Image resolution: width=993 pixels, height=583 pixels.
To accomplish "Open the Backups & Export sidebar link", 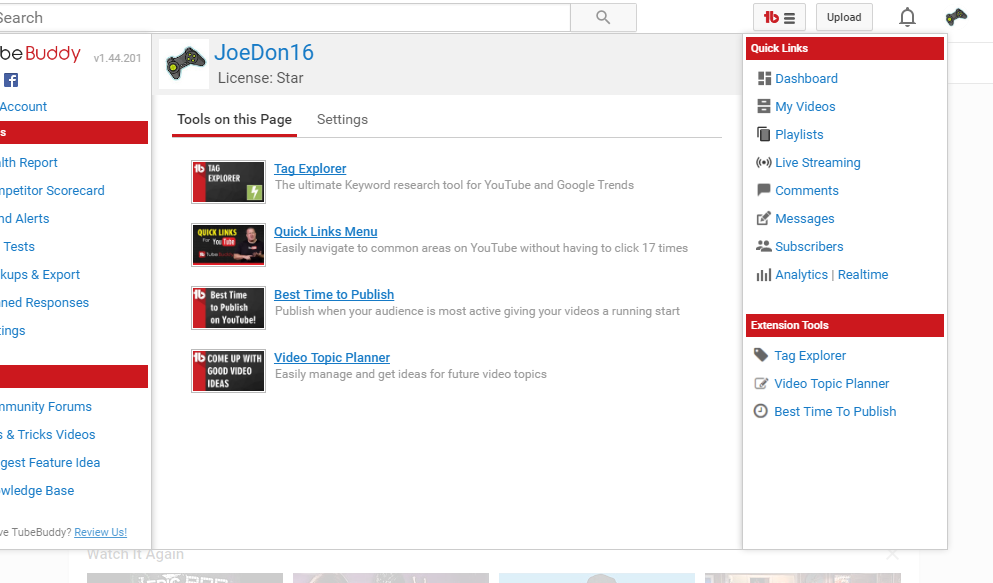I will pos(40,275).
